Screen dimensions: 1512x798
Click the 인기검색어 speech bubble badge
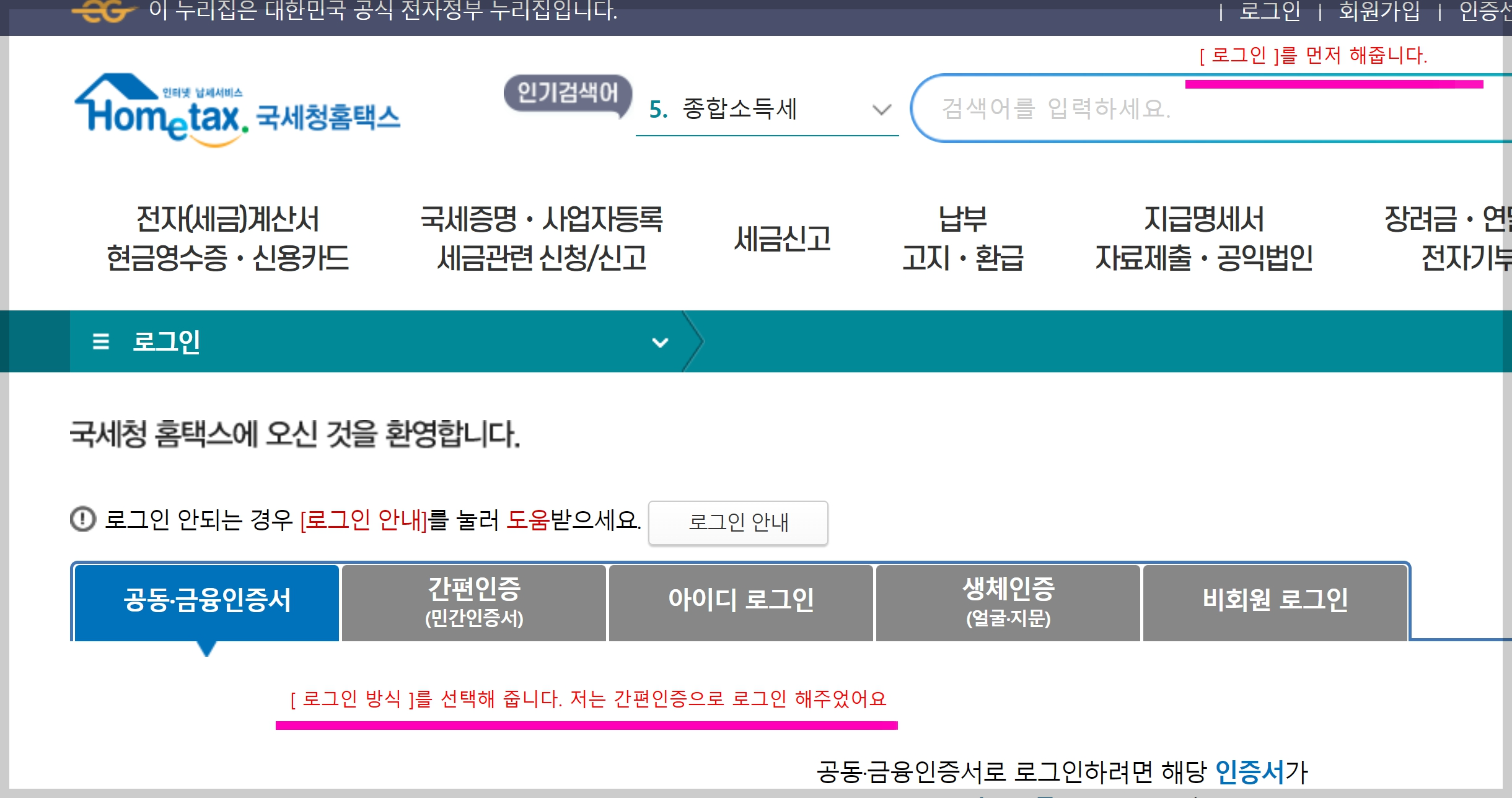coord(567,94)
